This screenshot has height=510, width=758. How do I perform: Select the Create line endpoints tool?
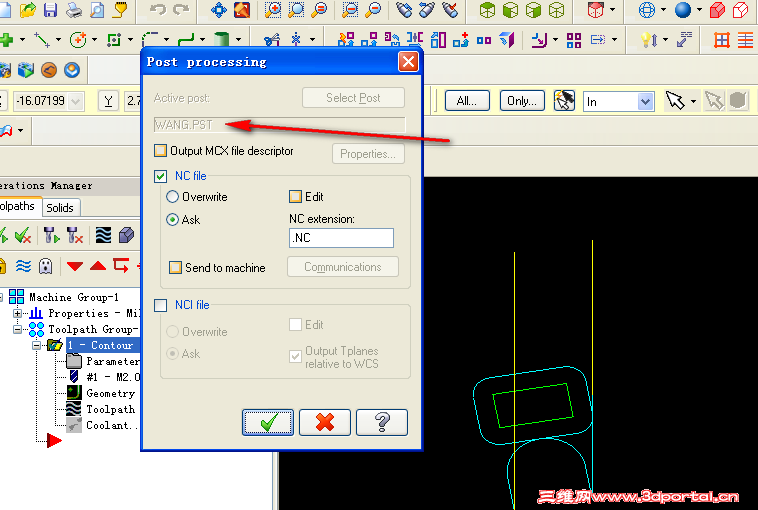coord(42,40)
